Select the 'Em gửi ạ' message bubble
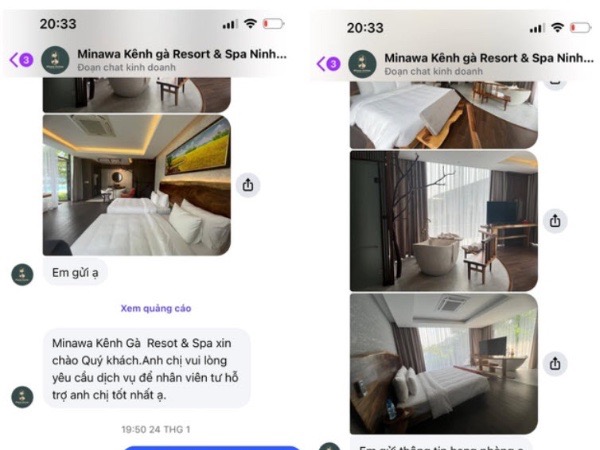Screen dimensions: 600x450 75,273
